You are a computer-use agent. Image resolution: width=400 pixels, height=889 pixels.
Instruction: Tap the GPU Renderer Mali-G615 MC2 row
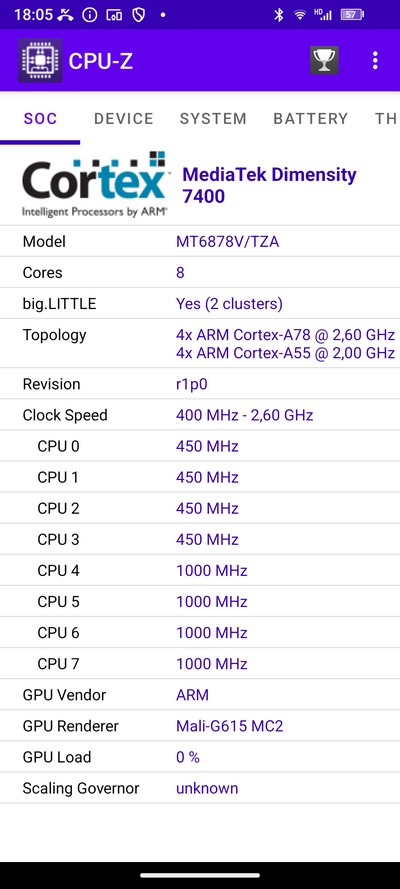(x=200, y=726)
